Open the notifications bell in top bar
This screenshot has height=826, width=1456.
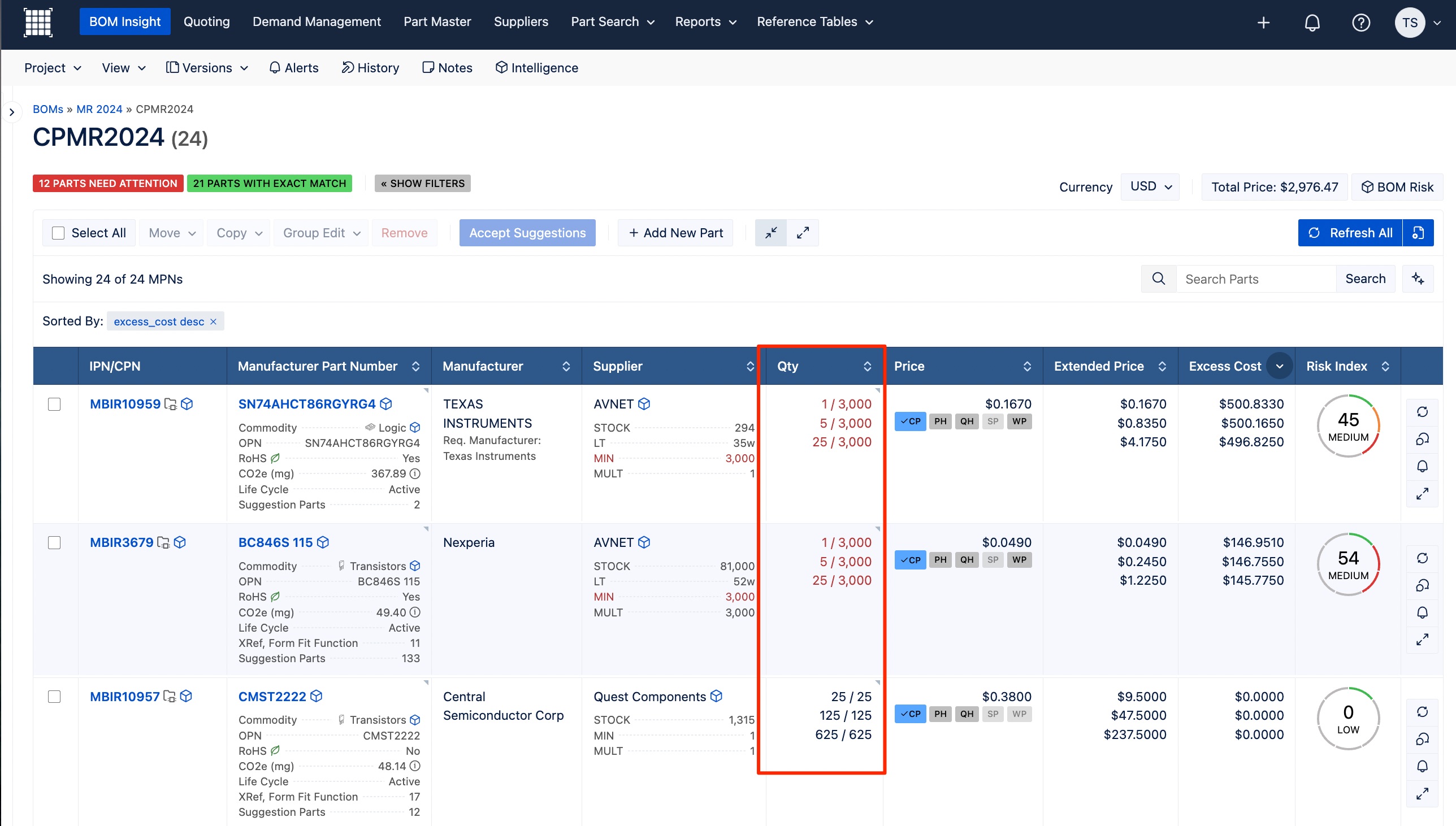1312,23
